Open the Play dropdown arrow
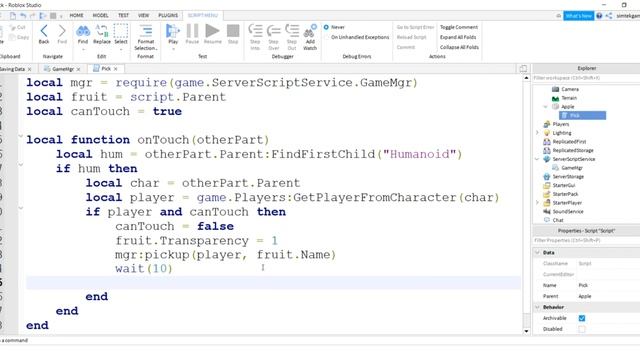Viewport: 640px width, 360px height. 173,49
